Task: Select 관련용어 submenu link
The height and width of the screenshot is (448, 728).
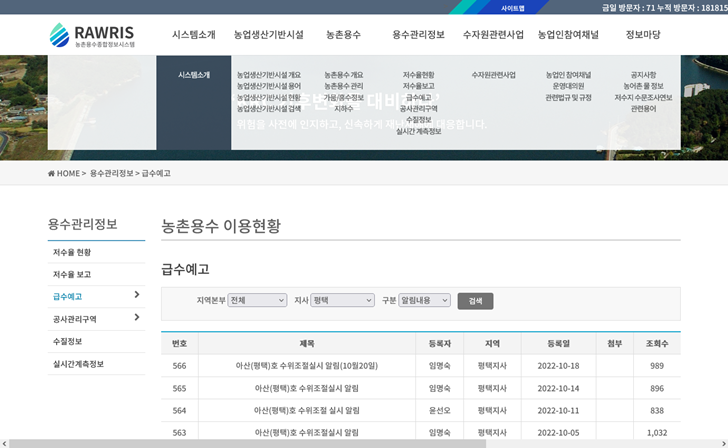Action: click(643, 109)
